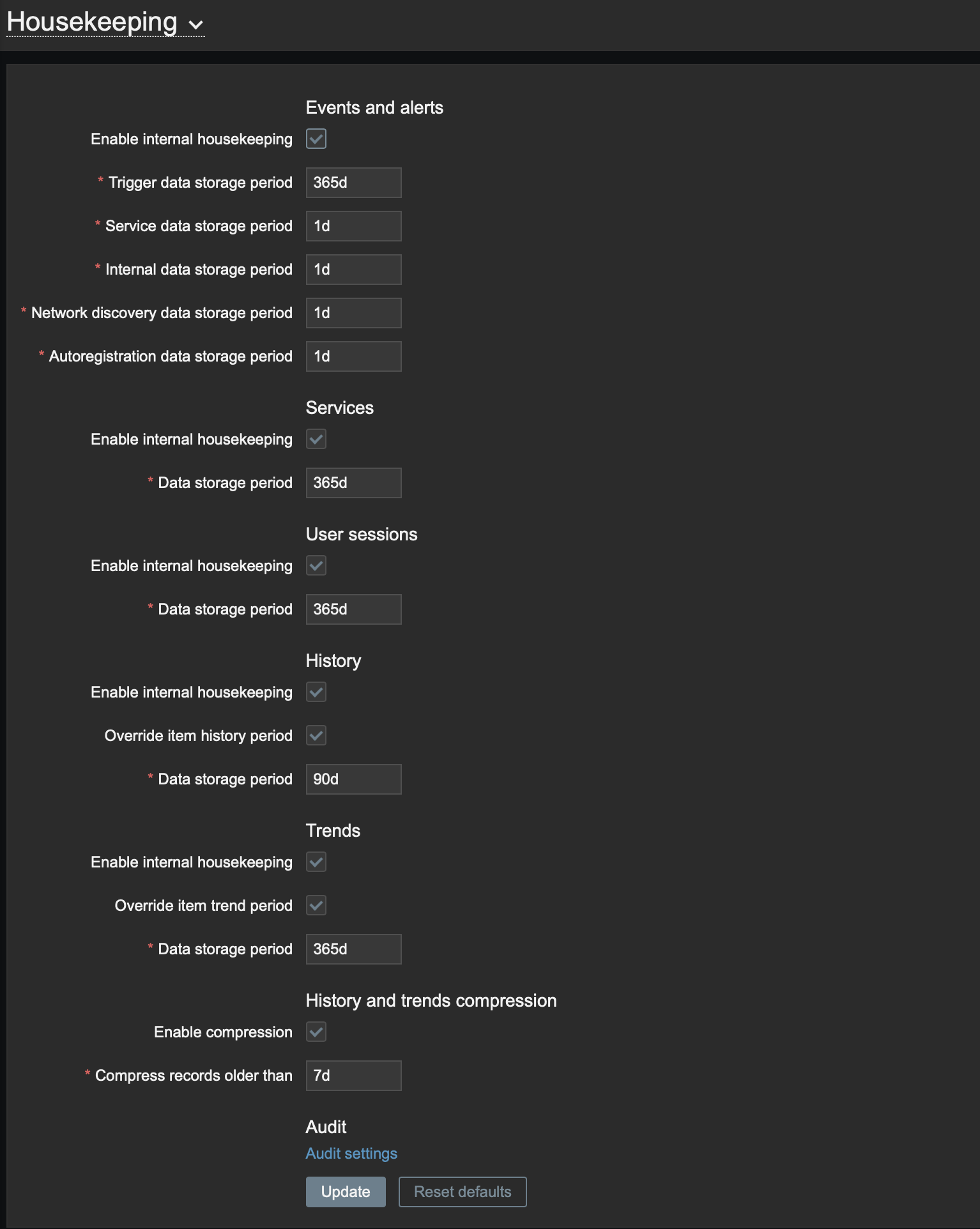Toggle Events and alerts internal housekeeping checkbox

point(316,139)
